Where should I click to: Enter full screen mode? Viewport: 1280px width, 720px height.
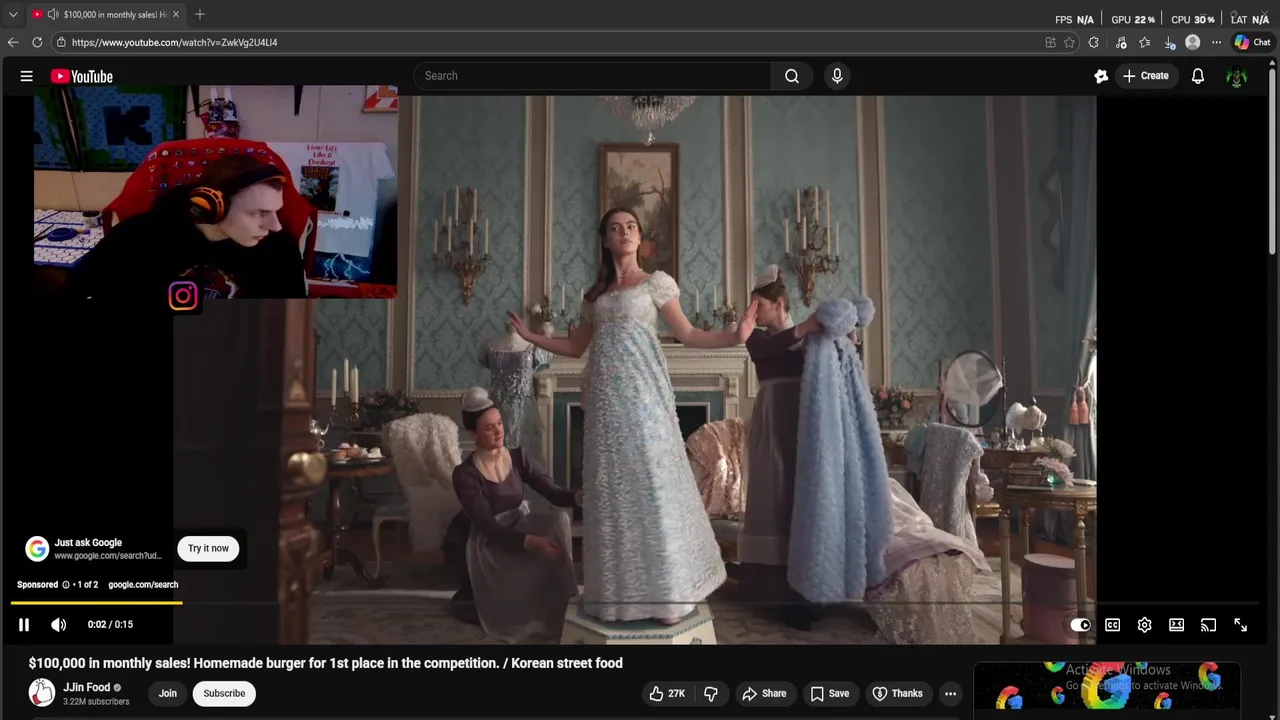click(1240, 625)
